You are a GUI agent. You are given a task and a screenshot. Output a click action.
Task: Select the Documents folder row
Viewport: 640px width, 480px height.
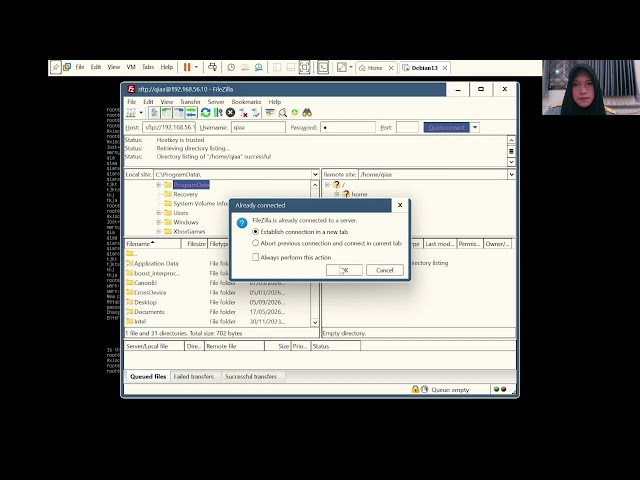coord(216,312)
